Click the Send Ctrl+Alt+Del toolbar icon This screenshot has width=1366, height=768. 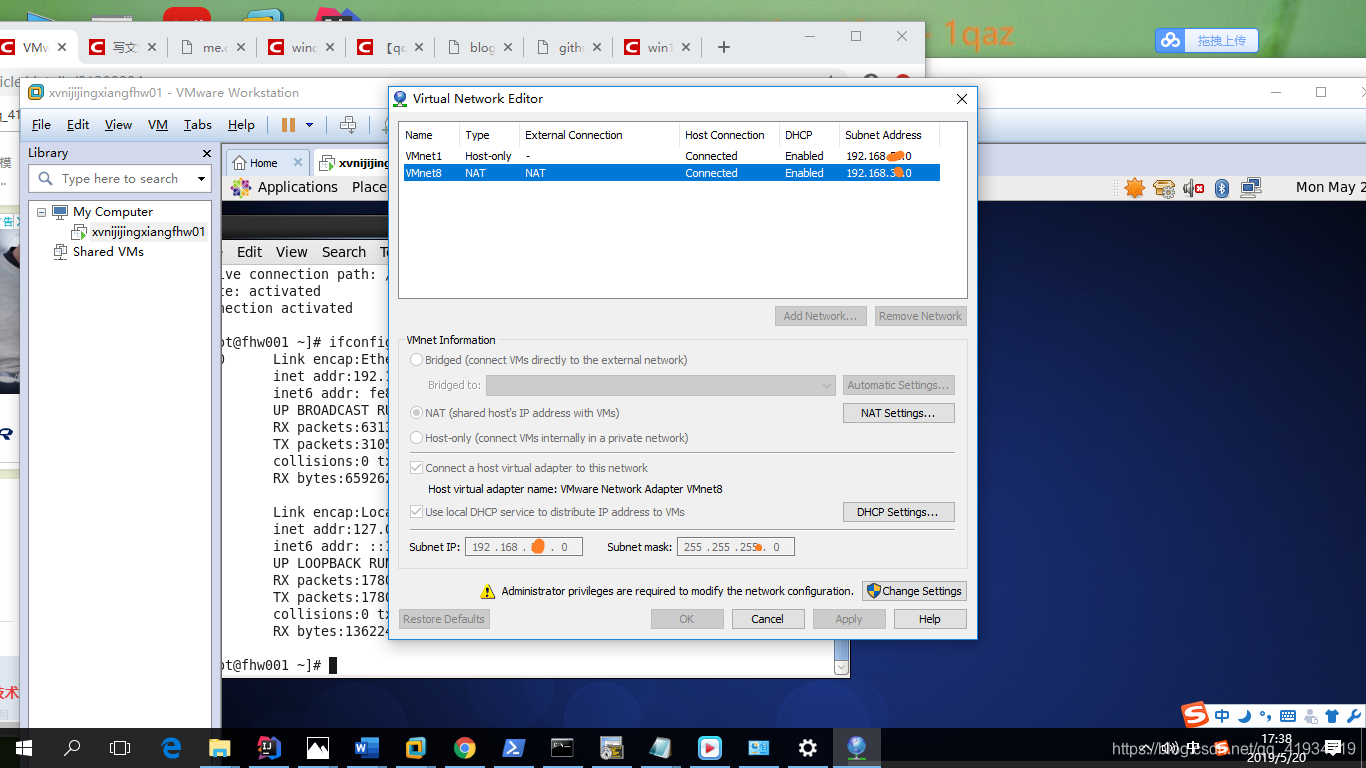348,125
